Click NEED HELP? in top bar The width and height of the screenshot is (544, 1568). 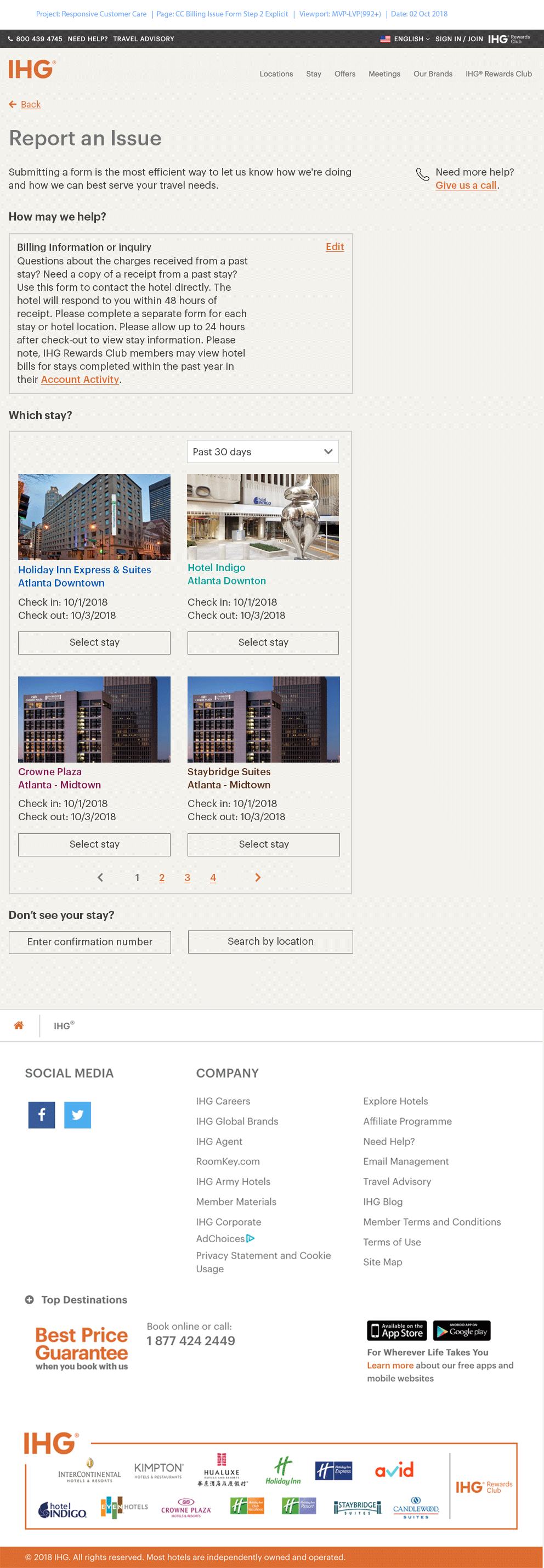pos(88,39)
